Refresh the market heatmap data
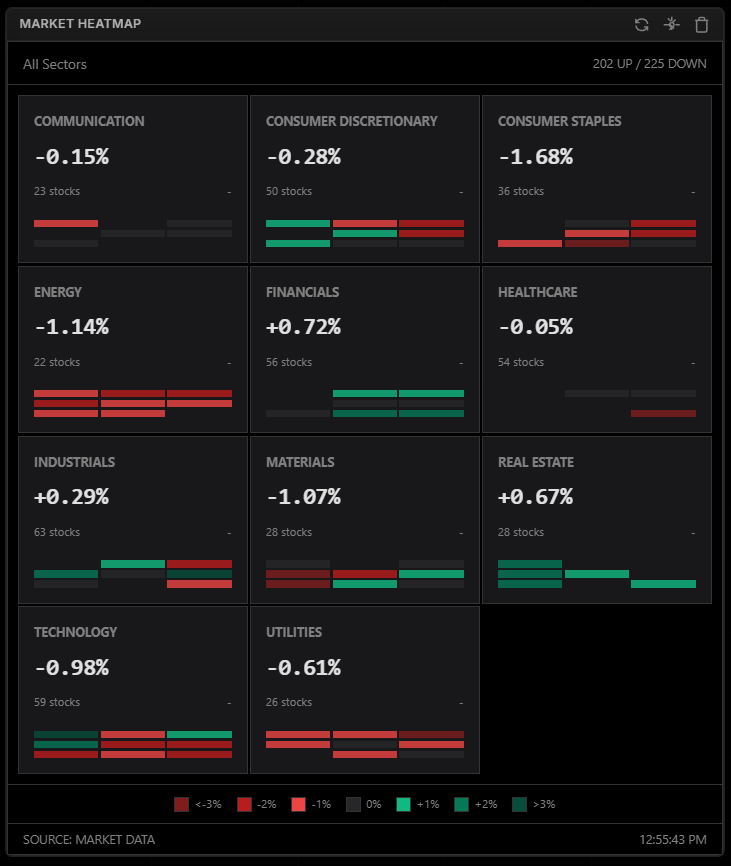 click(x=640, y=25)
